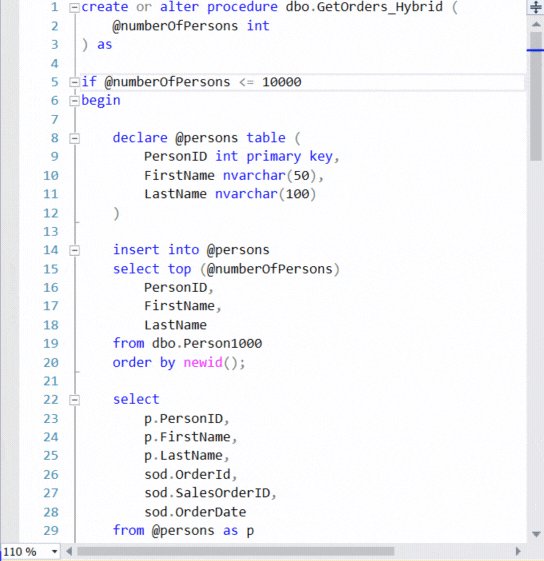Viewport: 544px width, 561px height.
Task: Click the vertical scrollbar up arrow
Action: tap(536, 24)
